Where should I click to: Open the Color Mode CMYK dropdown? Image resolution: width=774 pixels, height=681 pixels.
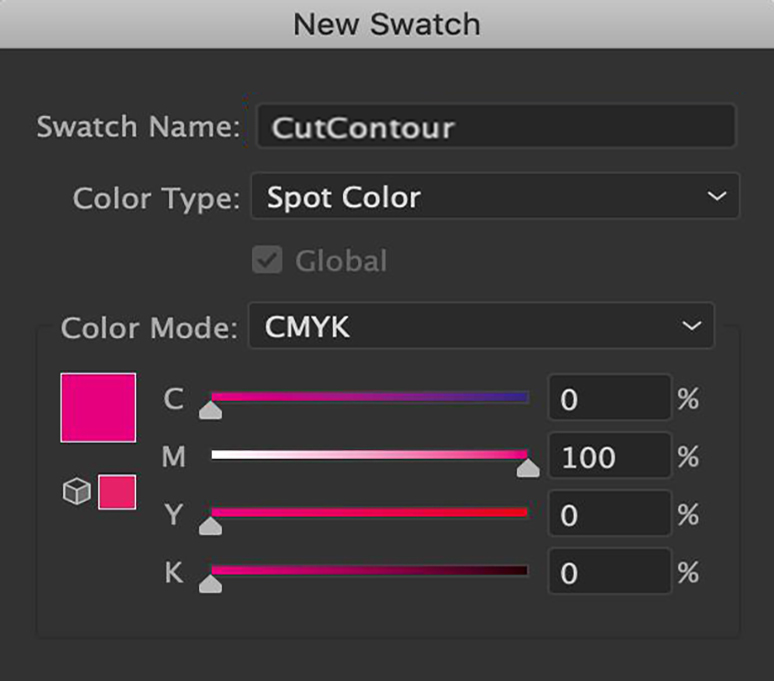click(x=481, y=326)
